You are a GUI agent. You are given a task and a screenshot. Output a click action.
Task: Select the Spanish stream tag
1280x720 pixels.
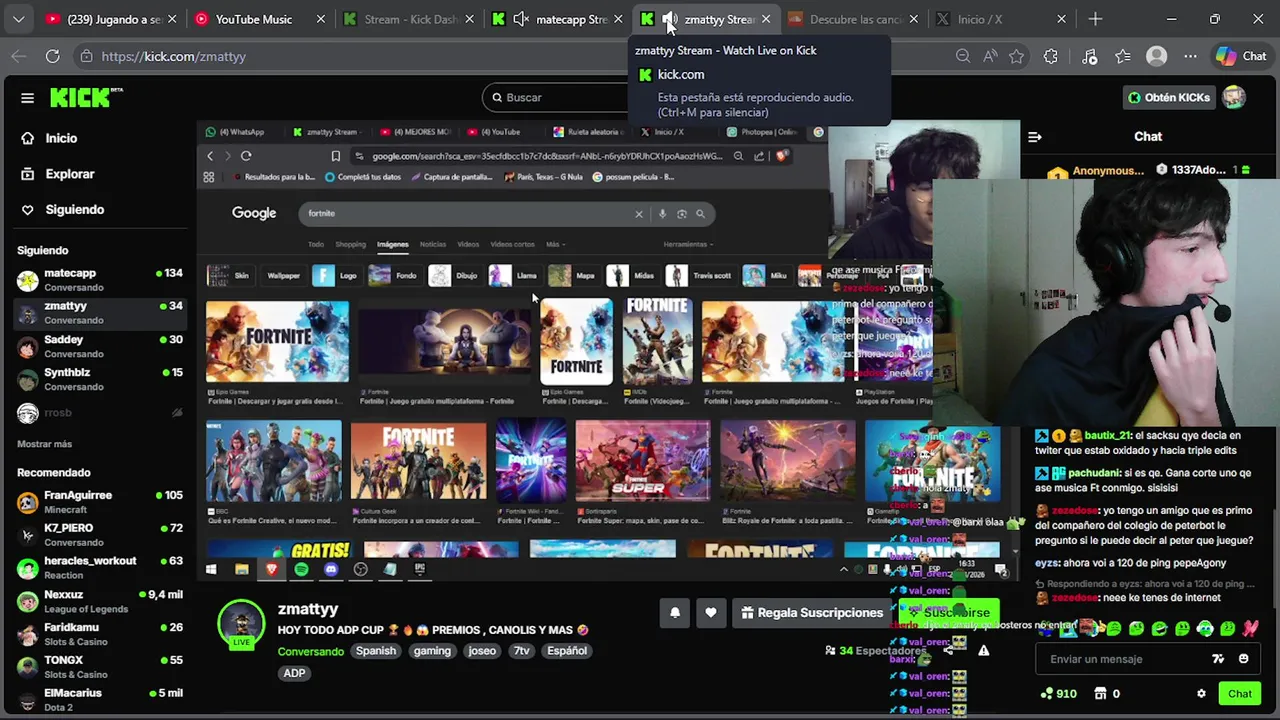click(x=376, y=651)
